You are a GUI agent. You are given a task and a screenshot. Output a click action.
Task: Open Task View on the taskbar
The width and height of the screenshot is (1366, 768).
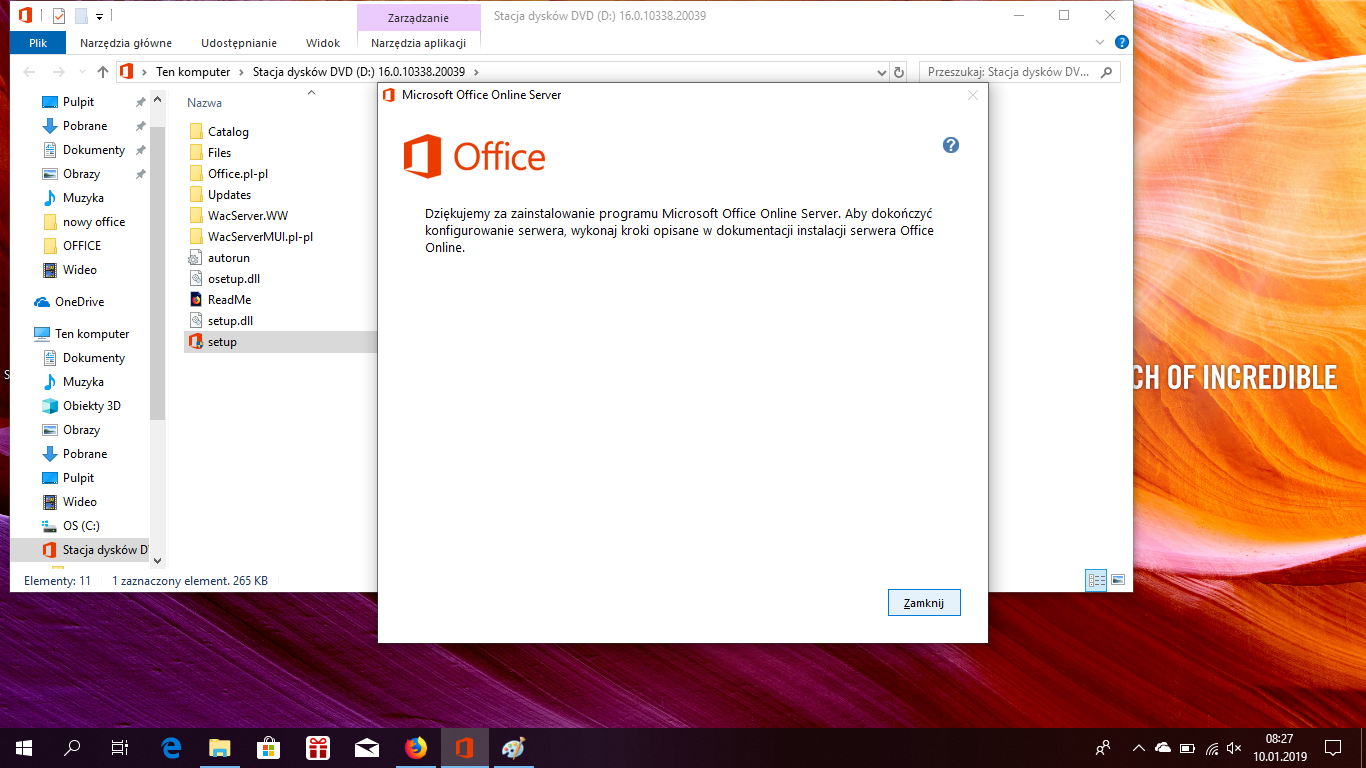(x=120, y=747)
